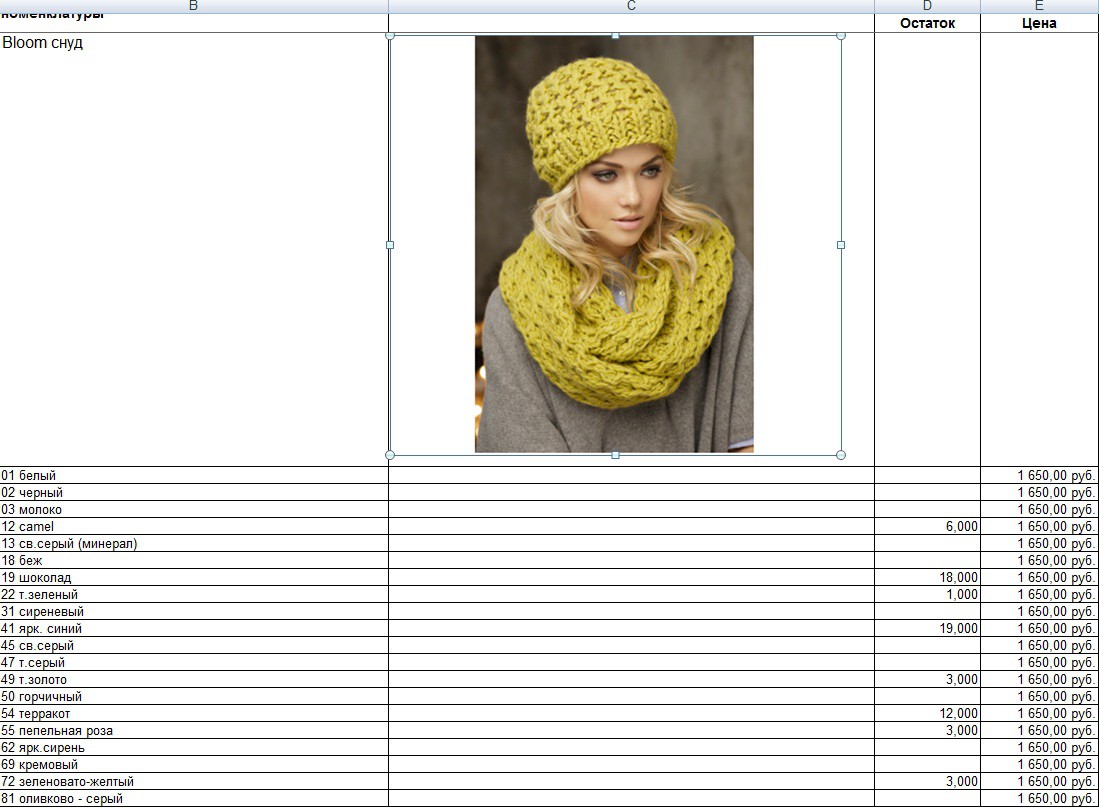The height and width of the screenshot is (807, 1099).
Task: Click the picture's left-middle sizing handle
Action: click(x=390, y=245)
